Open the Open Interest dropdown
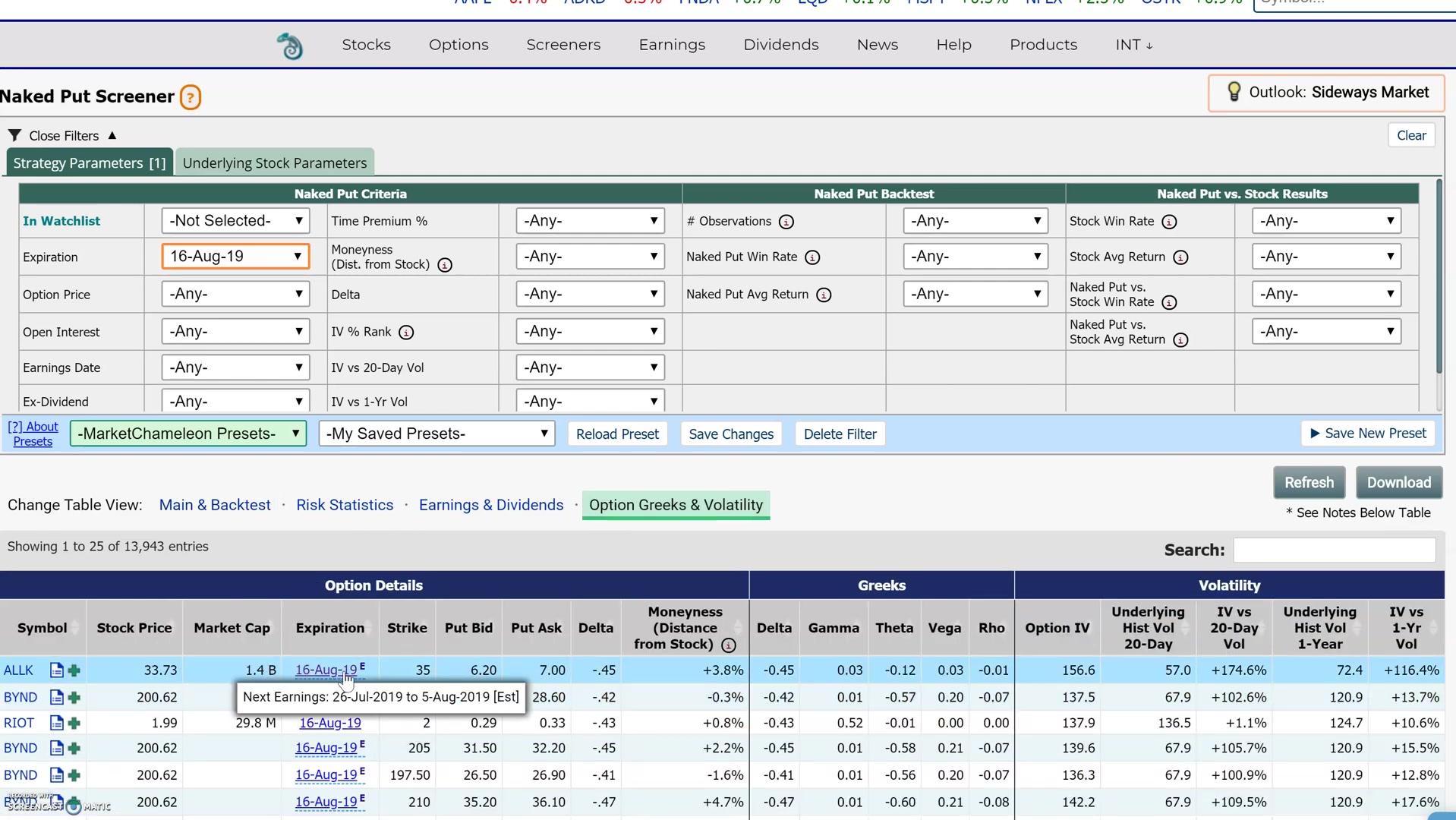This screenshot has width=1456, height=820. (x=235, y=332)
